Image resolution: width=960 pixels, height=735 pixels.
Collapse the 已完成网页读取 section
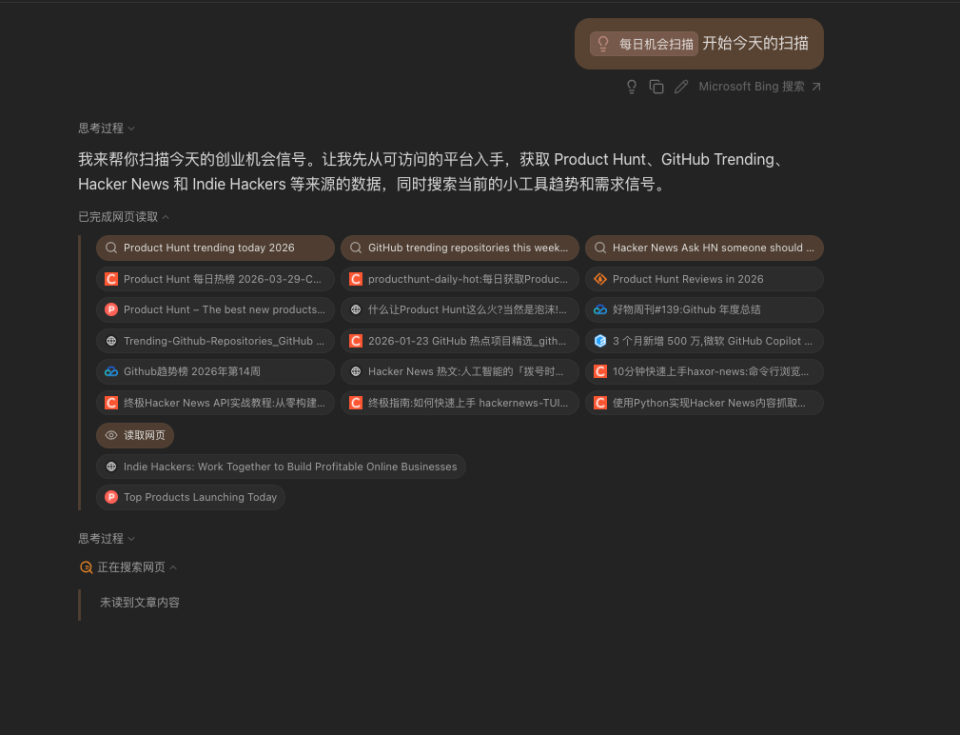click(x=124, y=217)
